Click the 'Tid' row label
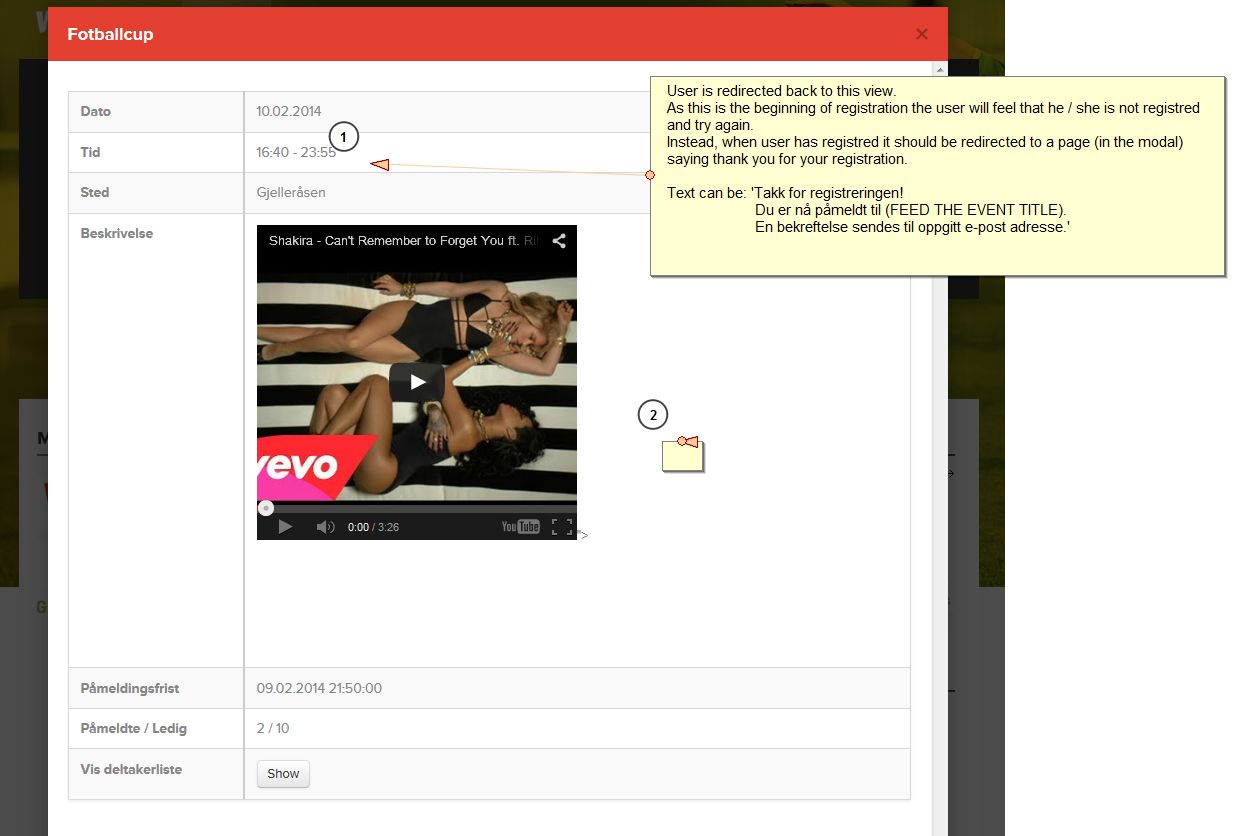1235x836 pixels. (90, 153)
